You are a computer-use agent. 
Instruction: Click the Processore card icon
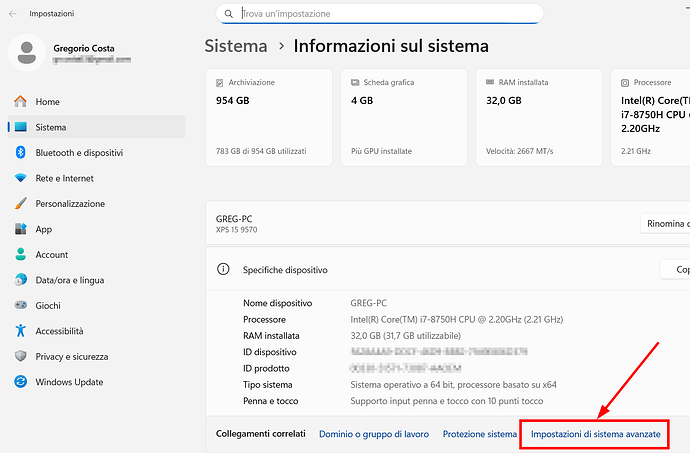(x=625, y=83)
